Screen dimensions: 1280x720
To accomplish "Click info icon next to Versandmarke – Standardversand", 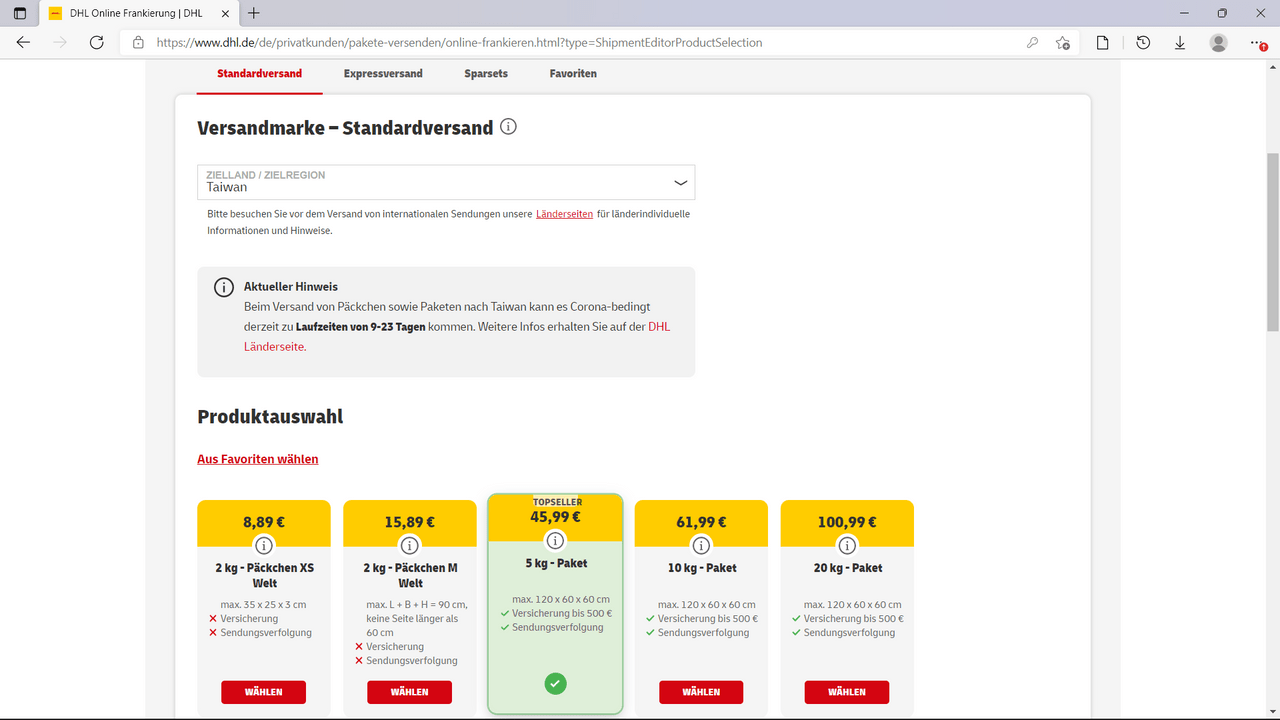I will coord(508,127).
